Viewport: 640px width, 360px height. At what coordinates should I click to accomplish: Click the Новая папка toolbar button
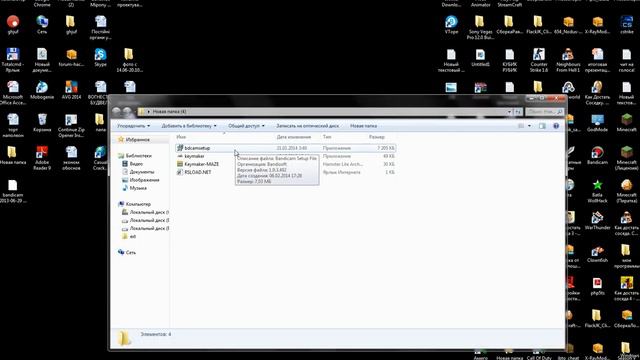click(363, 126)
